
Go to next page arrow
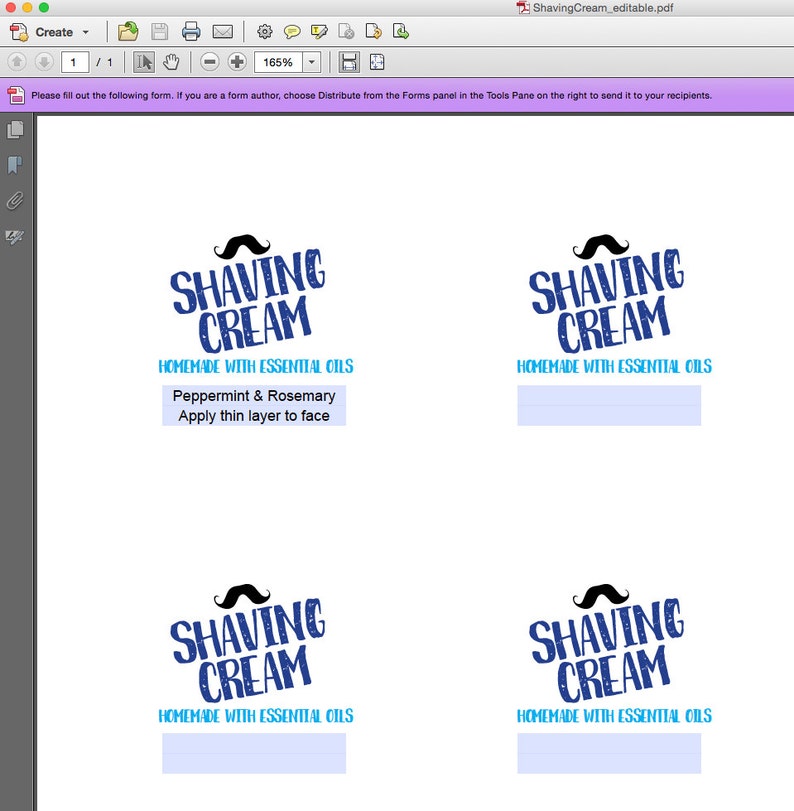(x=44, y=62)
